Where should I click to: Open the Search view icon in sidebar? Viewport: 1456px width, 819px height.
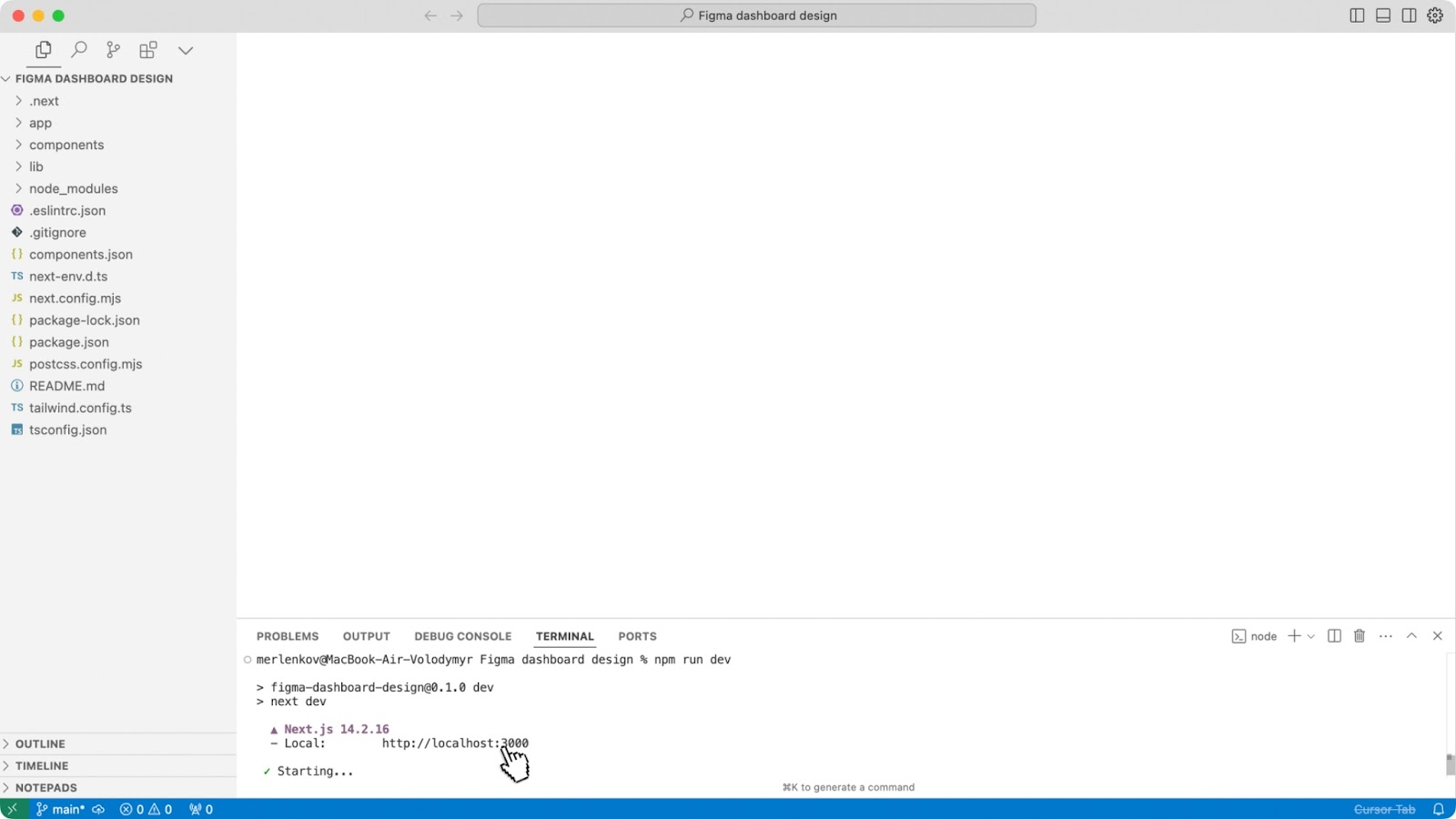click(79, 50)
